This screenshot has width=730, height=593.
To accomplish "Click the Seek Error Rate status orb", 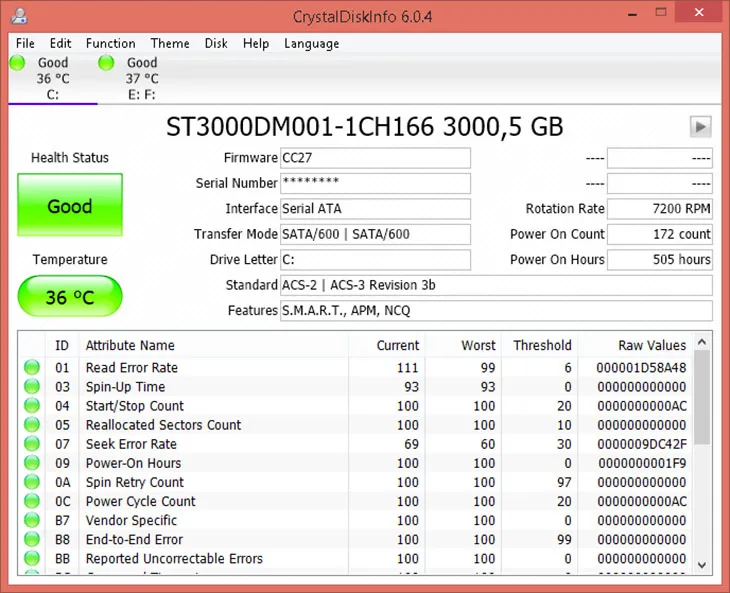I will [x=32, y=444].
